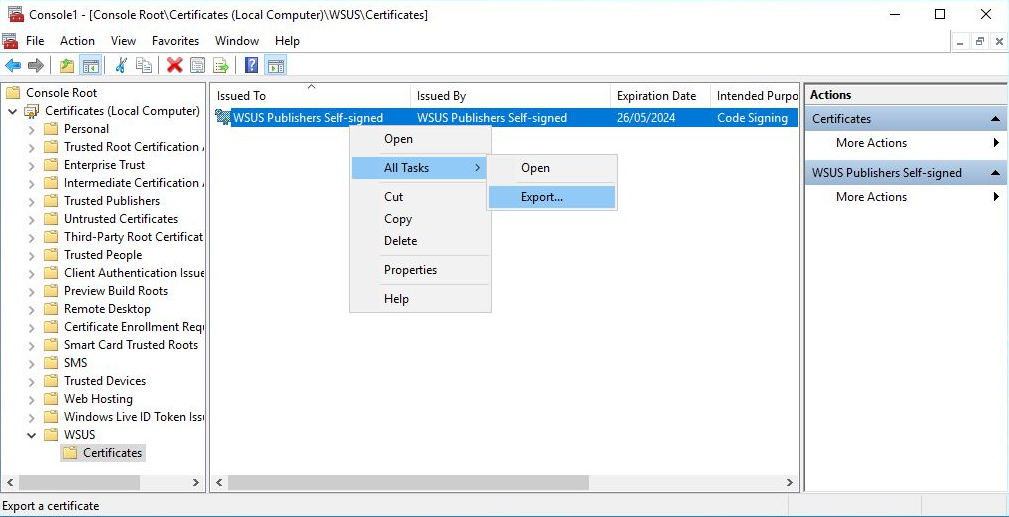Toggle the Show/Hide Action Pane icon
Viewport: 1009px width, 517px height.
pos(275,65)
